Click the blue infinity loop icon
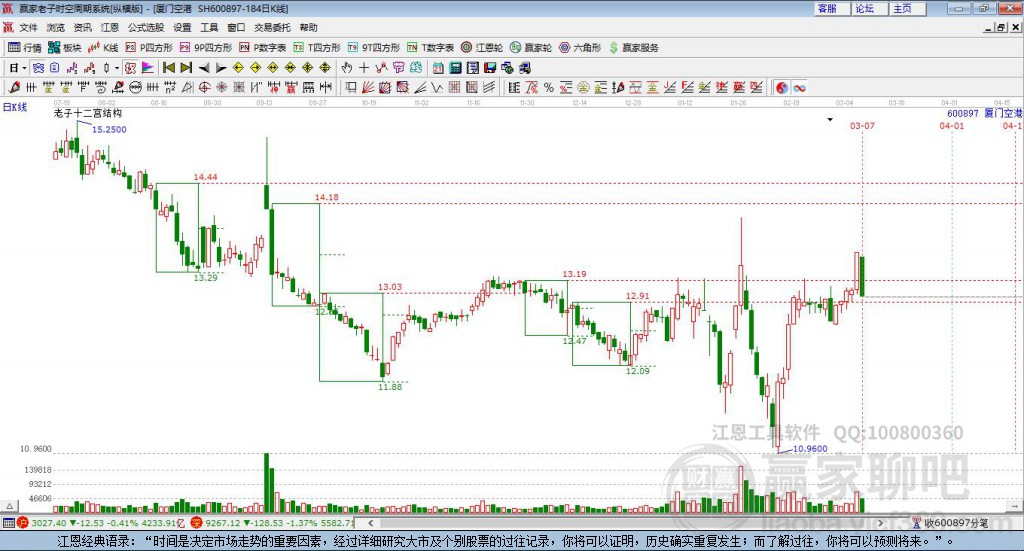The height and width of the screenshot is (551, 1024). pos(799,87)
